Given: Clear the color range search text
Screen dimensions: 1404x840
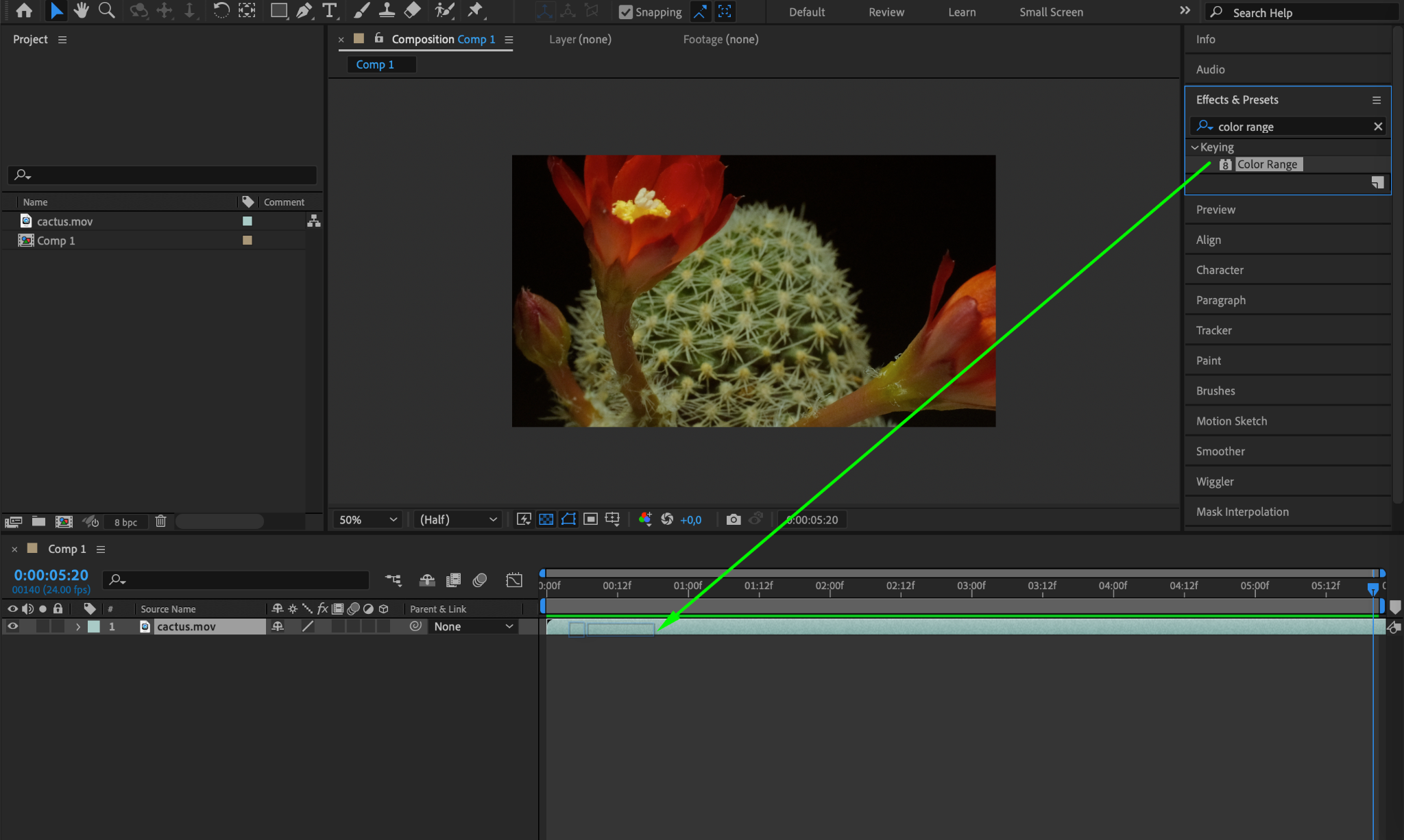Looking at the screenshot, I should pyautogui.click(x=1378, y=127).
